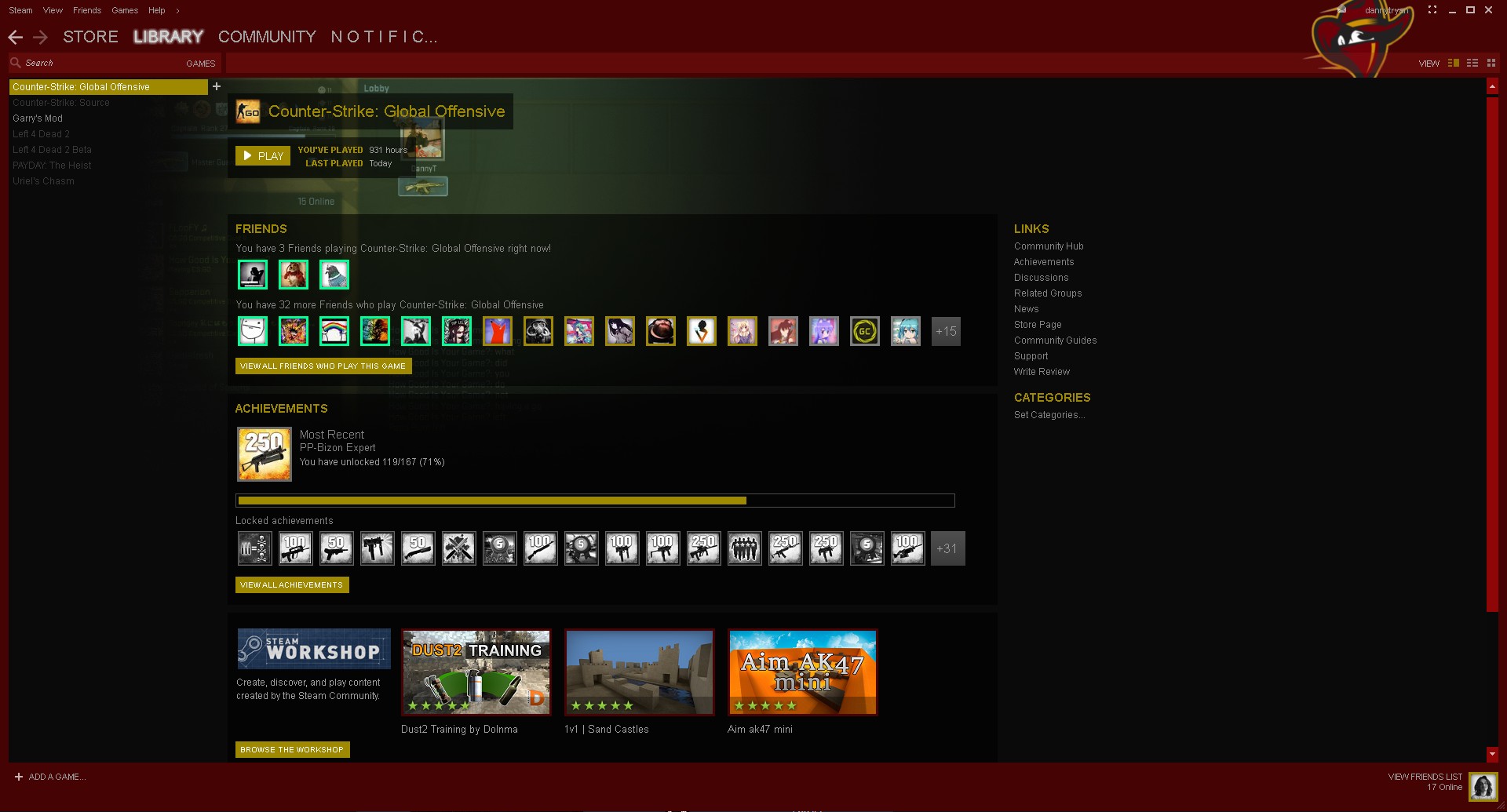Go back with the left arrow

coord(15,37)
